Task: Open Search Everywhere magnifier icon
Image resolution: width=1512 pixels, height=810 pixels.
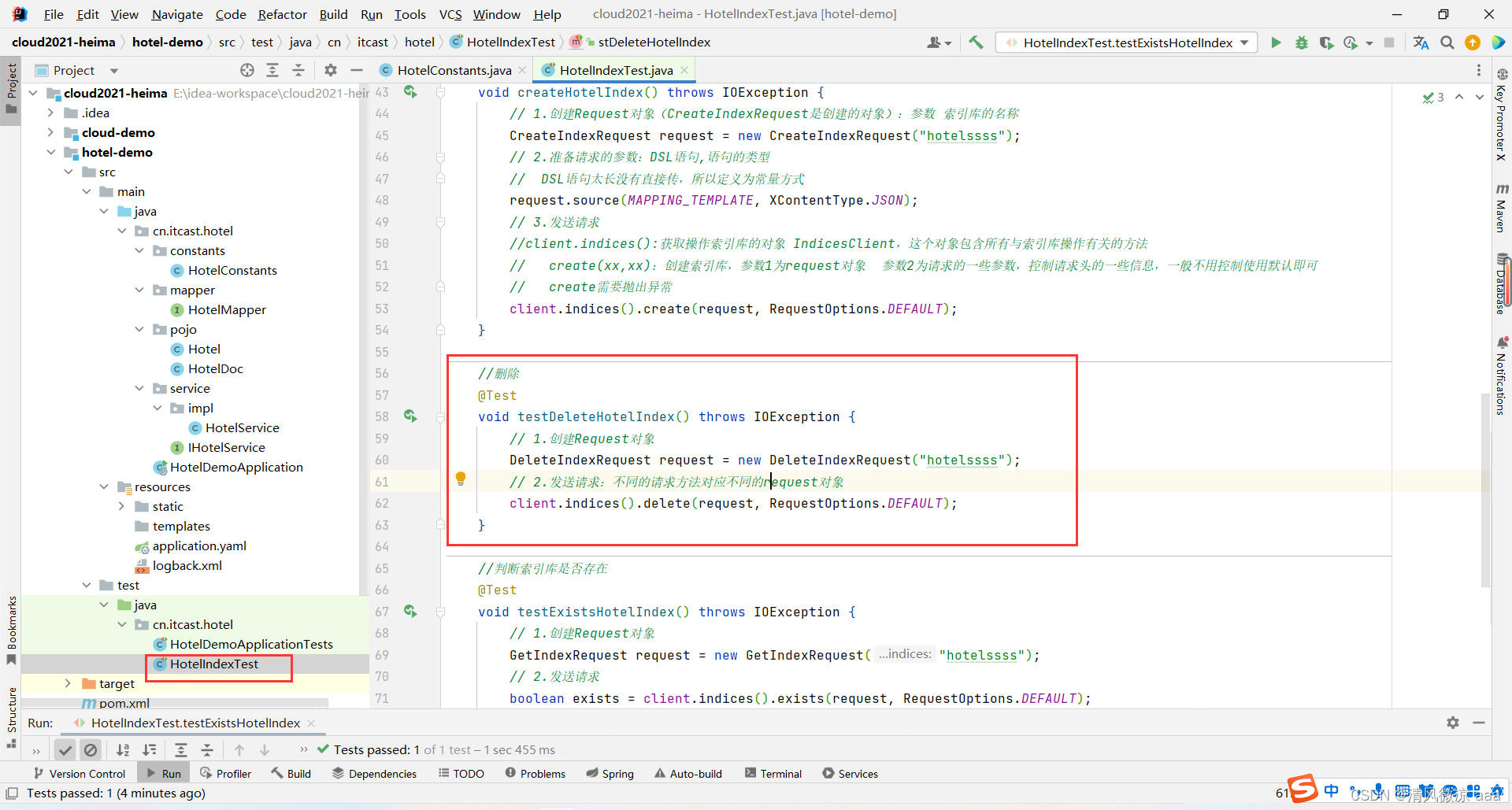Action: [x=1447, y=43]
